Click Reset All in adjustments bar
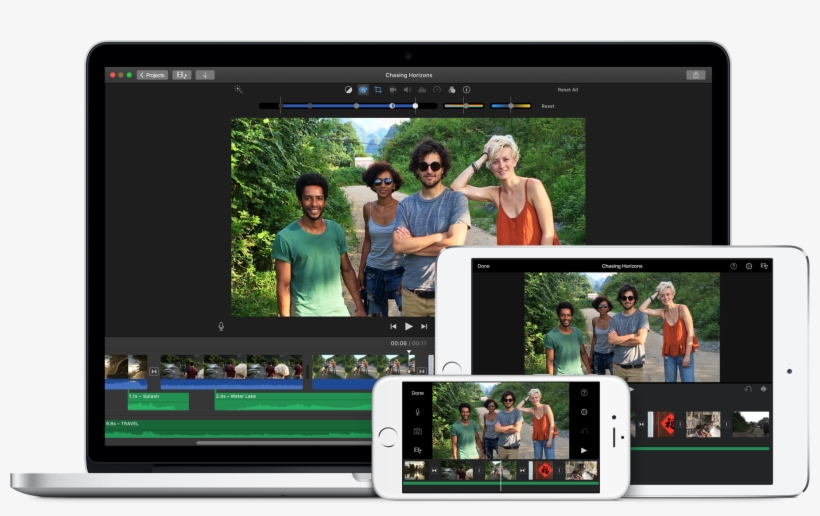This screenshot has height=516, width=820. tap(567, 89)
